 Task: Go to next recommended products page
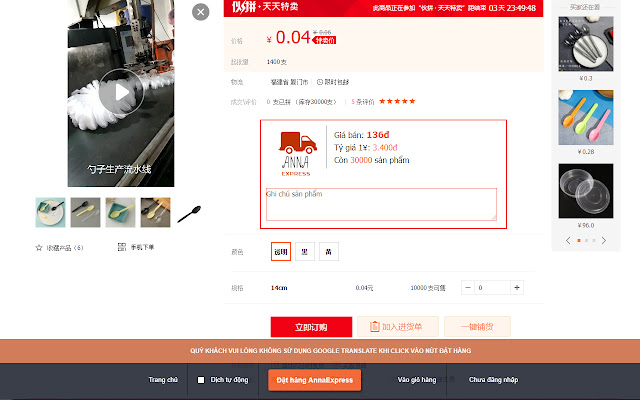pyautogui.click(x=604, y=240)
